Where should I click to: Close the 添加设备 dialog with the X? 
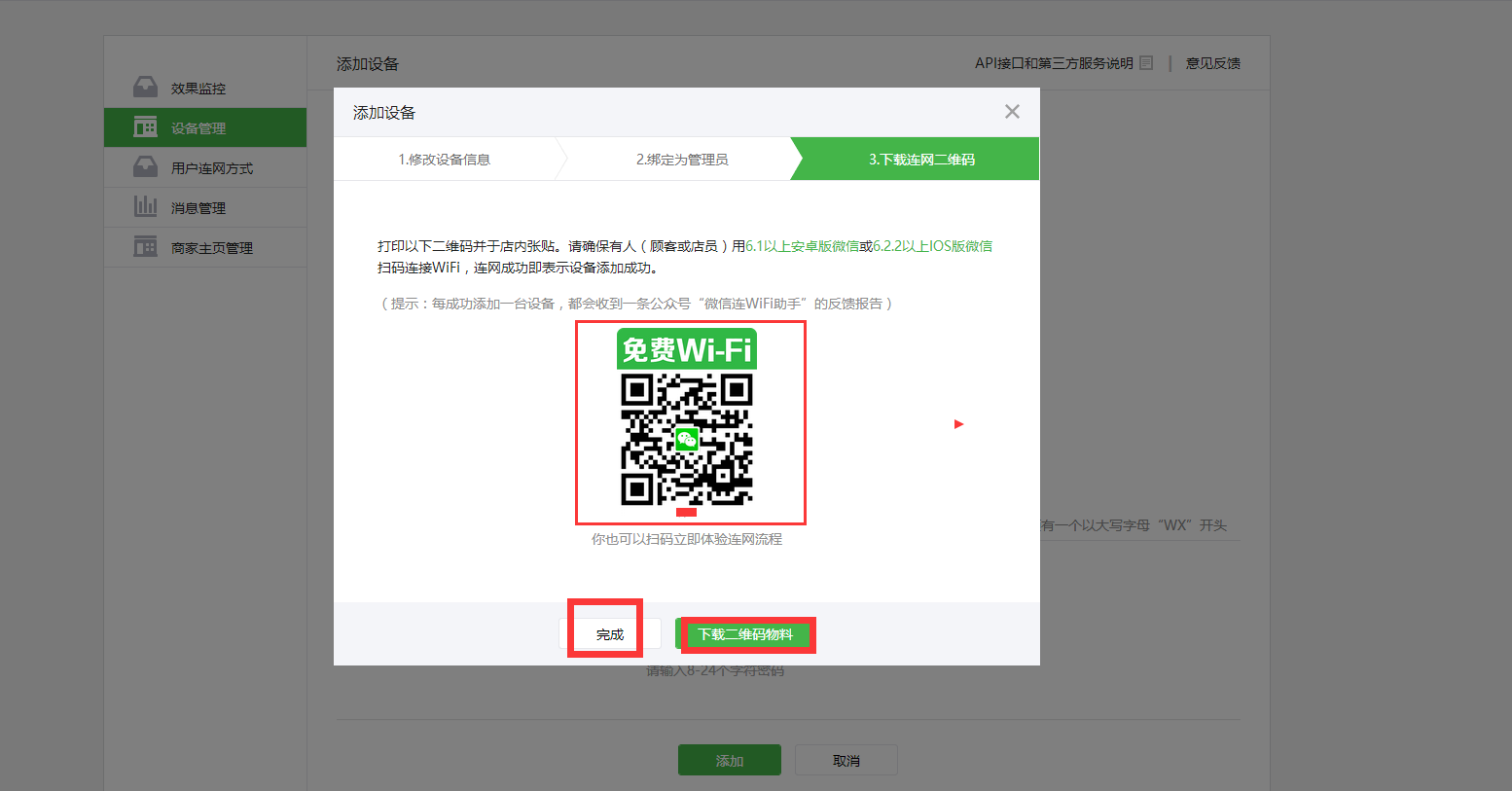tap(1012, 112)
